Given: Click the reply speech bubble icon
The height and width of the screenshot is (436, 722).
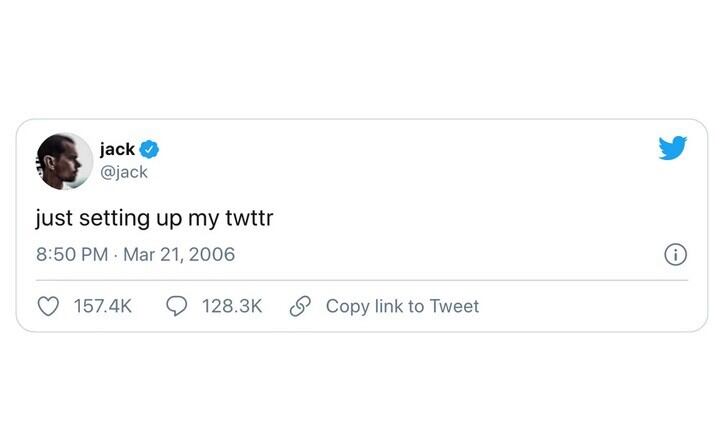Looking at the screenshot, I should [x=176, y=306].
